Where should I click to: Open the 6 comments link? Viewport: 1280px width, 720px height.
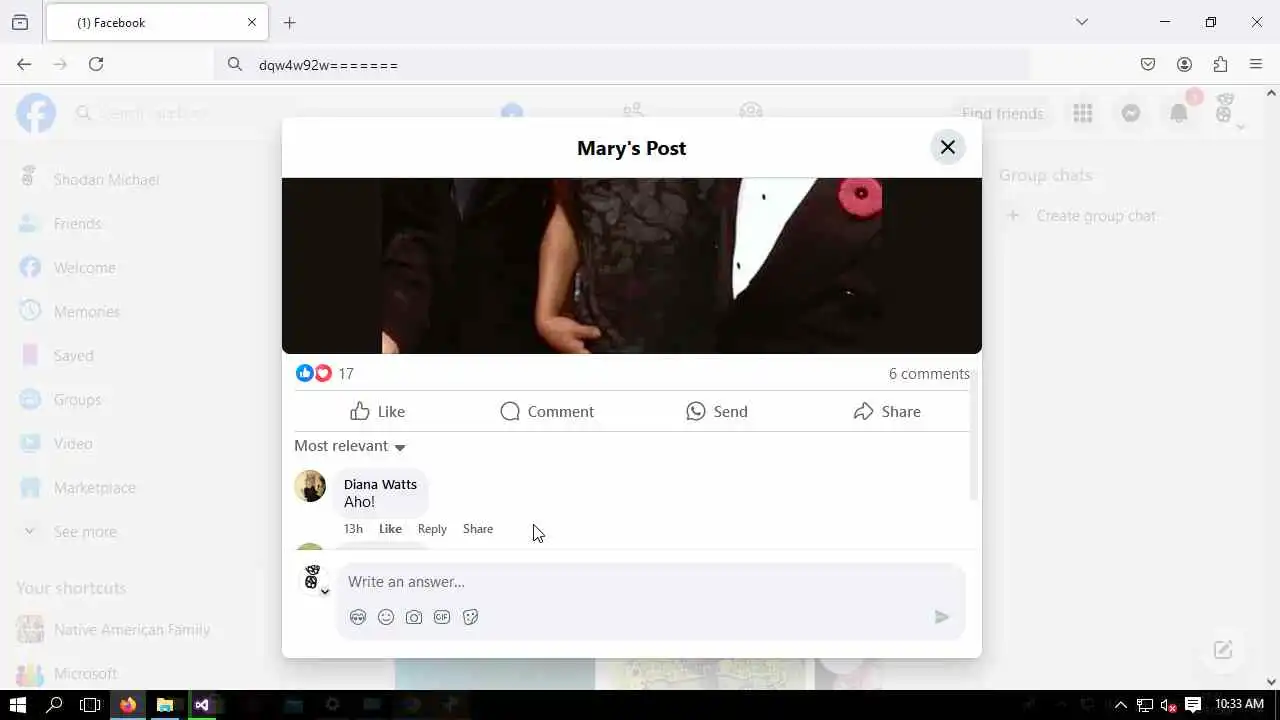929,374
